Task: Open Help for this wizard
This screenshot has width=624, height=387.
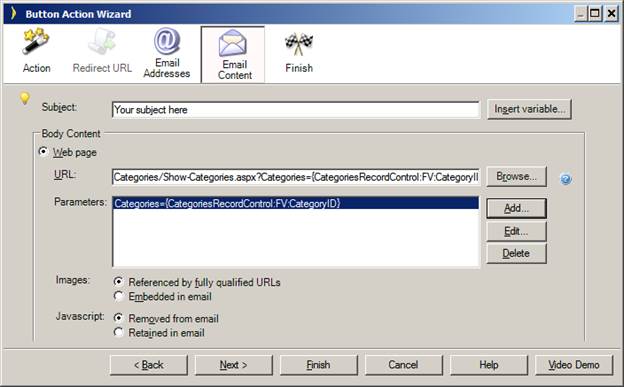Action: point(489,365)
